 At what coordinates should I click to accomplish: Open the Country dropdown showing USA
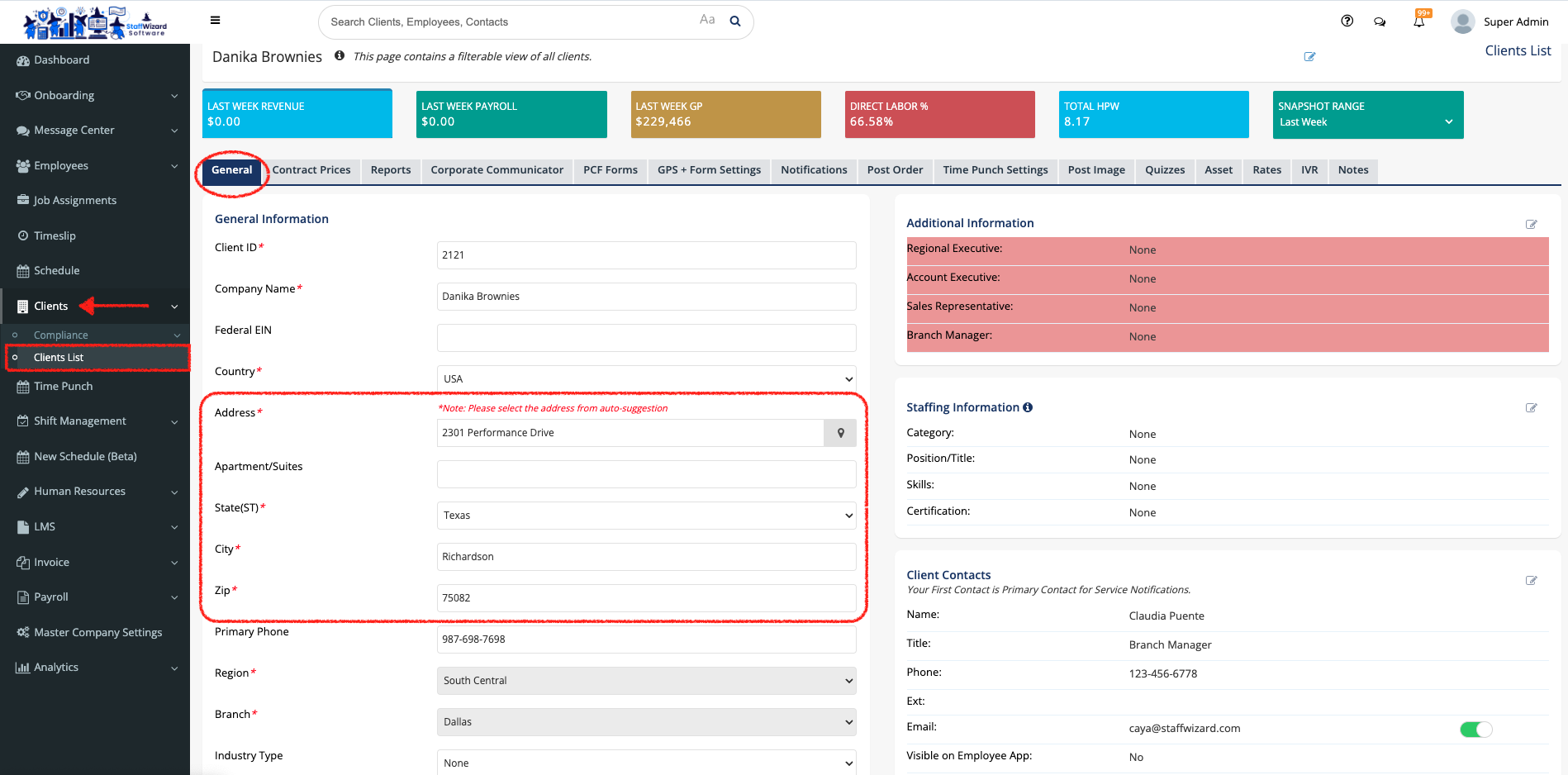[646, 379]
